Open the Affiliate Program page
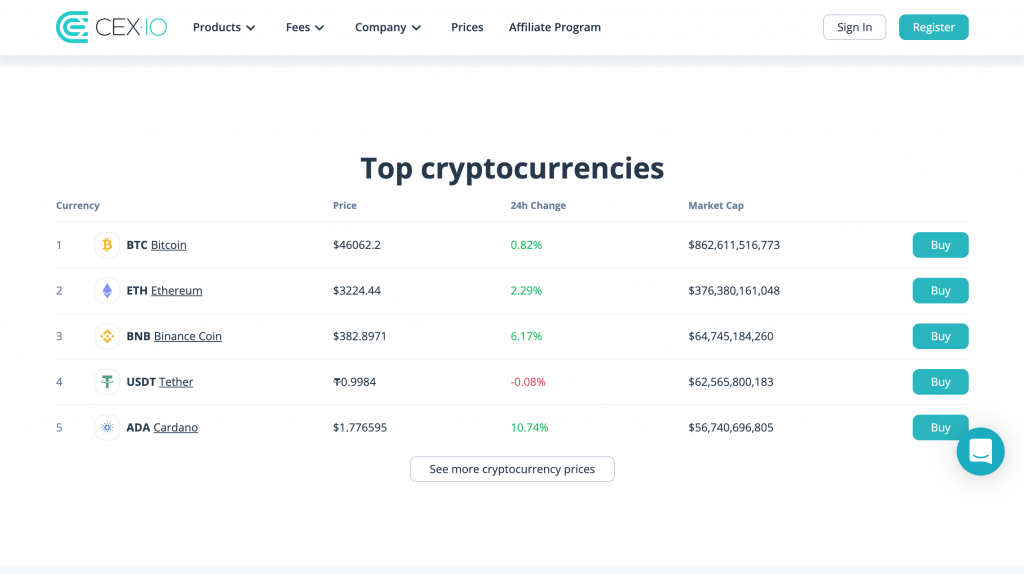Viewport: 1024px width, 574px height. pos(554,27)
